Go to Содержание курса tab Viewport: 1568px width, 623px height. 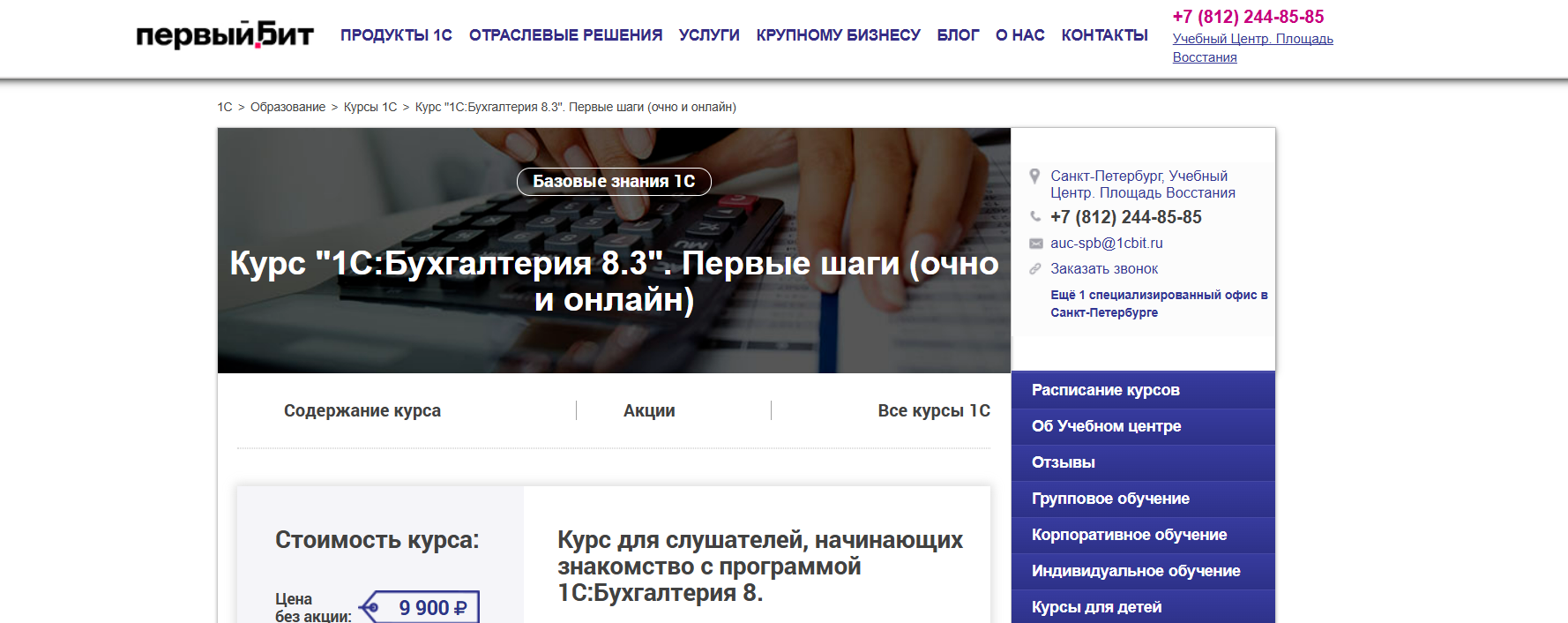[362, 410]
